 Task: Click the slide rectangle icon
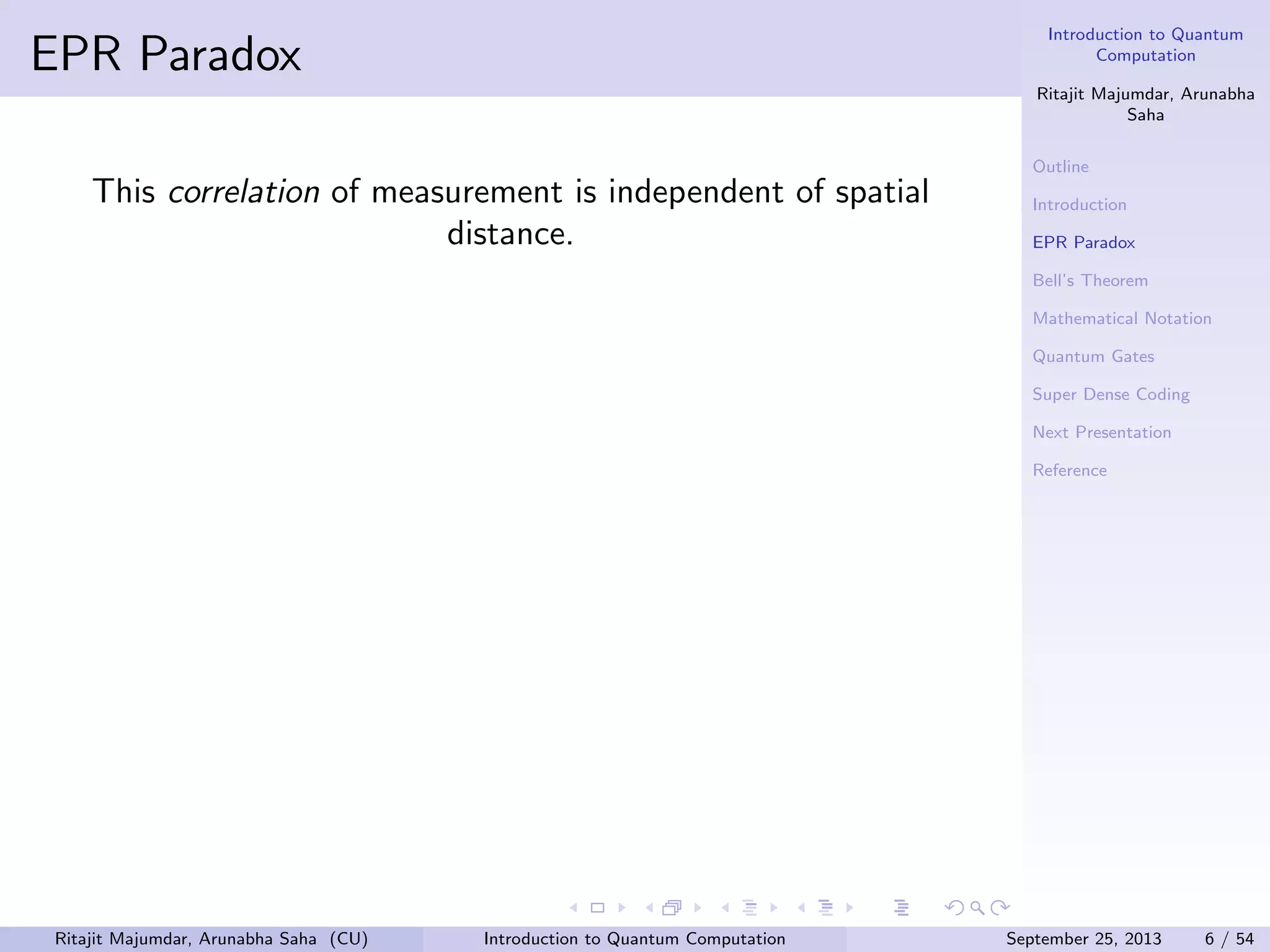598,907
